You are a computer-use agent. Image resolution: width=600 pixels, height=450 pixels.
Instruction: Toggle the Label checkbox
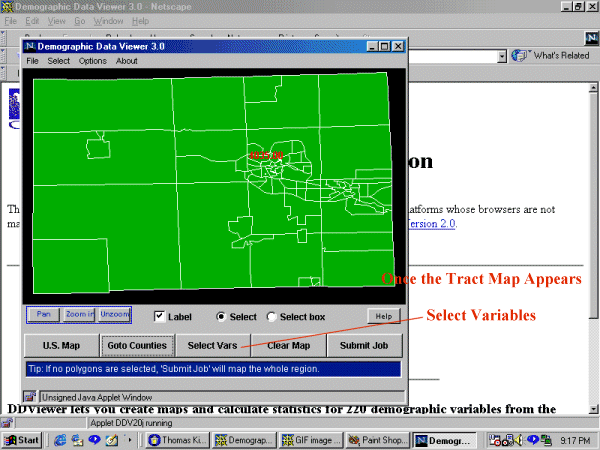coord(160,317)
